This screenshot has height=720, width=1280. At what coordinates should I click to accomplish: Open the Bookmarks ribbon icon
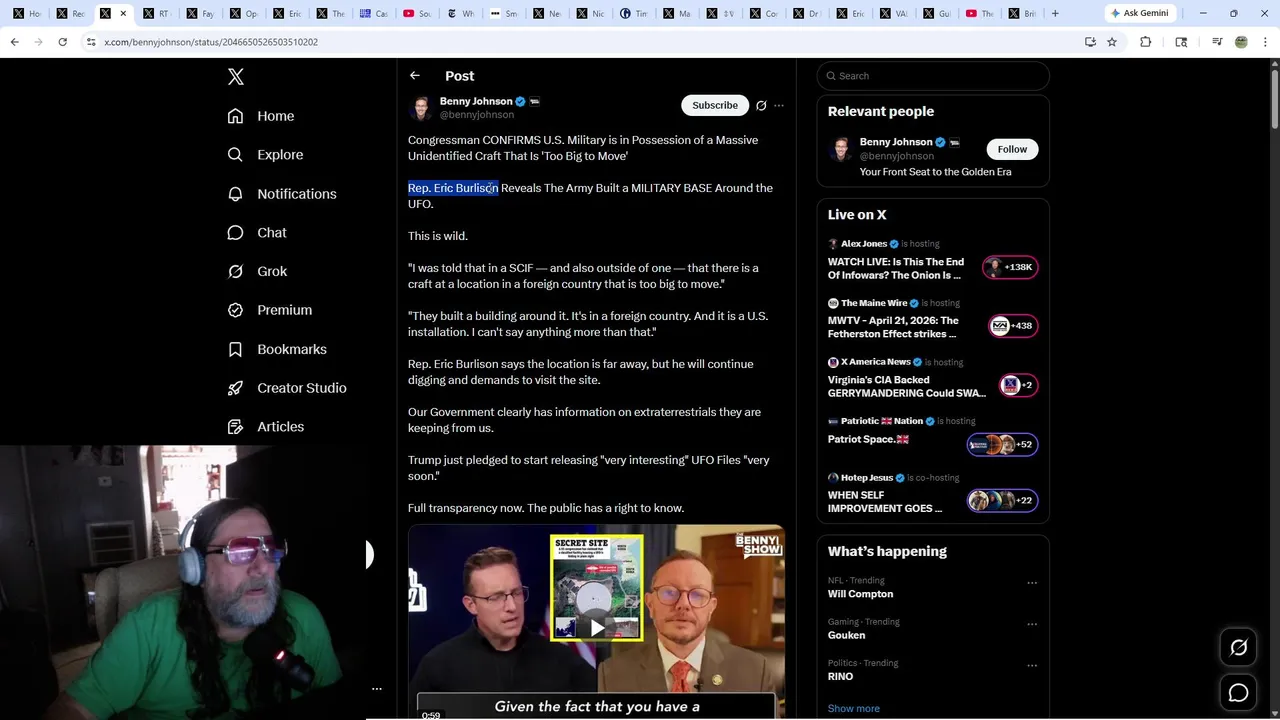click(235, 349)
